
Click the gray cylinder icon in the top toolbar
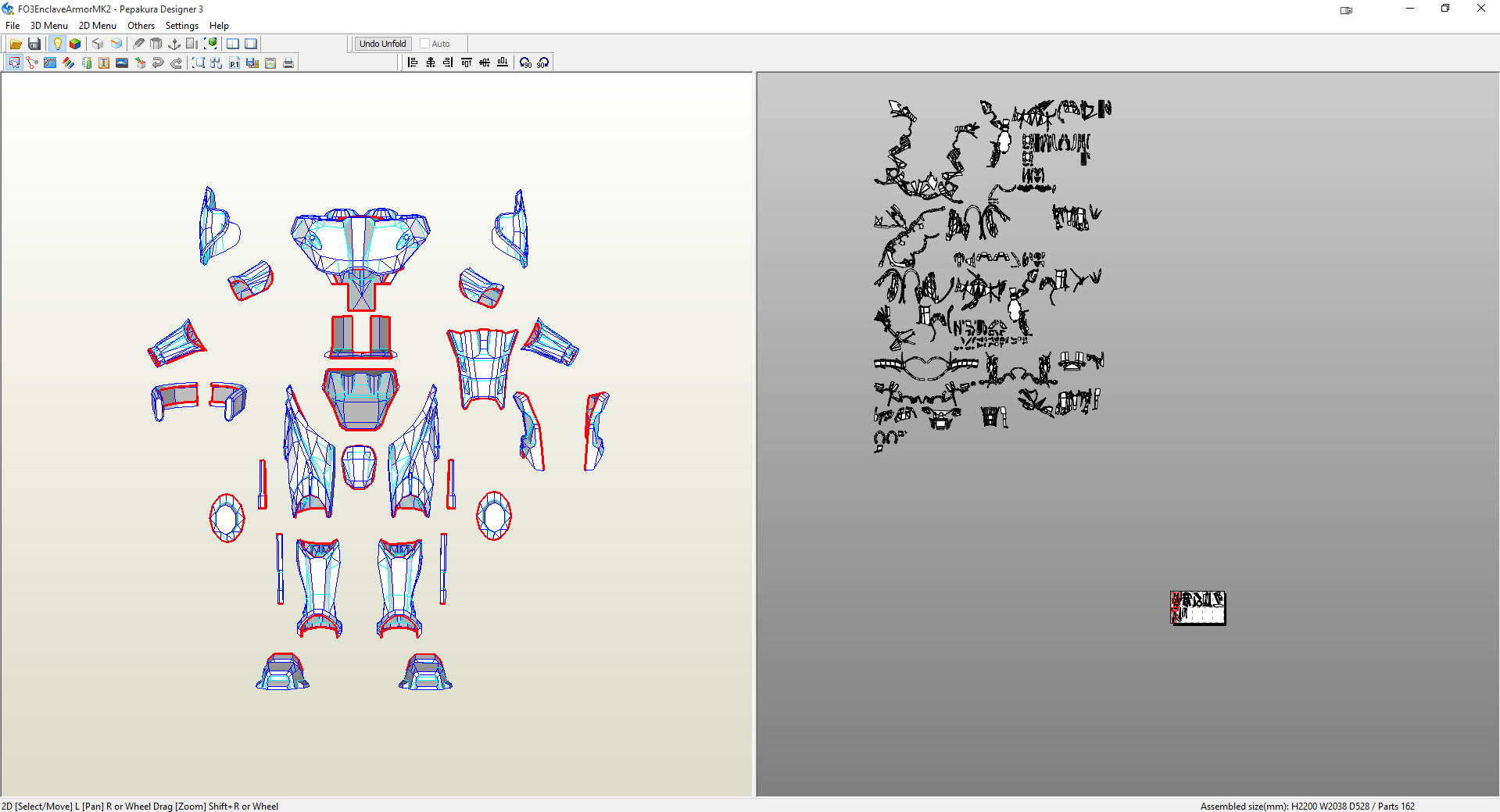click(x=156, y=44)
